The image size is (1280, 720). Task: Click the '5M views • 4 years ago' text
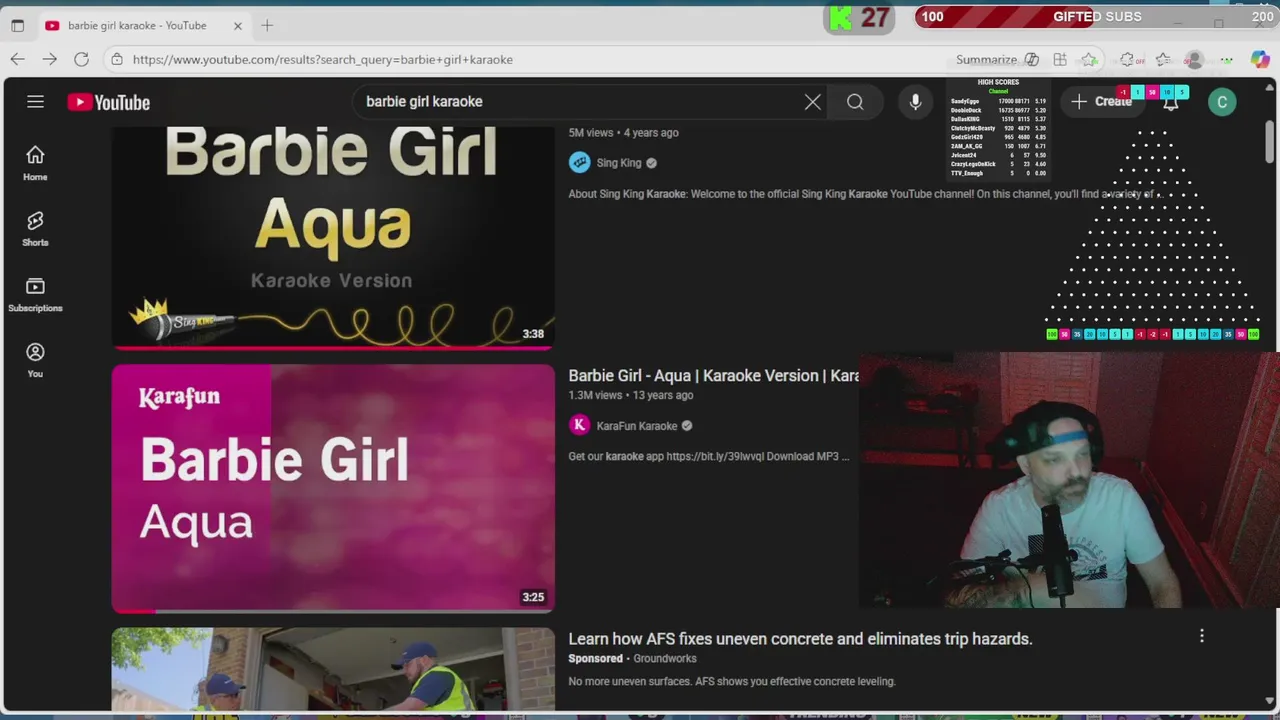(x=623, y=132)
